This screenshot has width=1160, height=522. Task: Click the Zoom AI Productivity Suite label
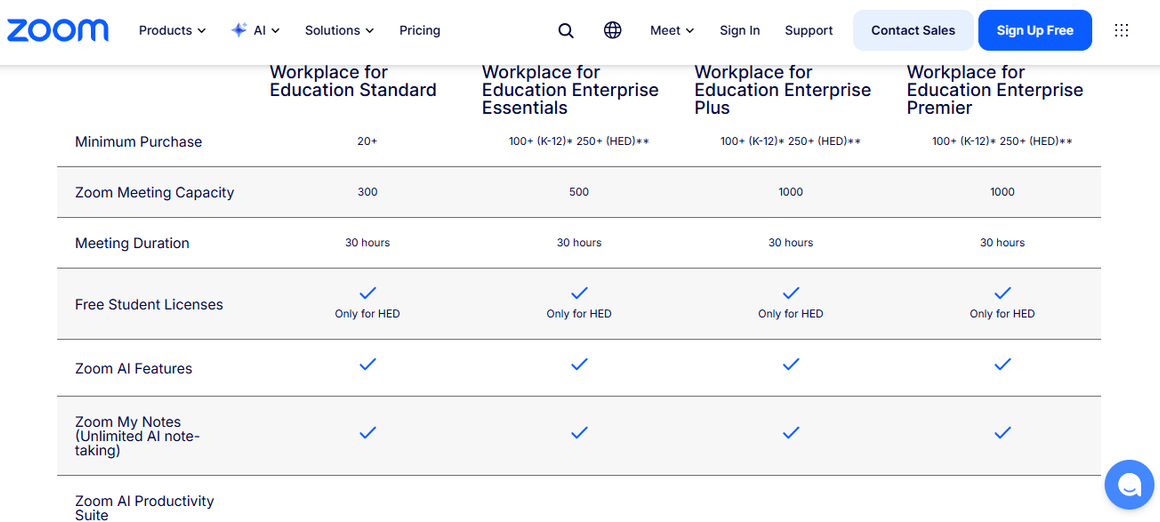tap(144, 508)
